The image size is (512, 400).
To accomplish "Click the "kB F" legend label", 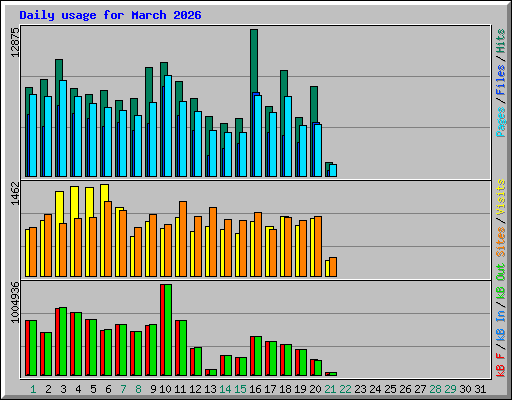I will coord(501,365).
